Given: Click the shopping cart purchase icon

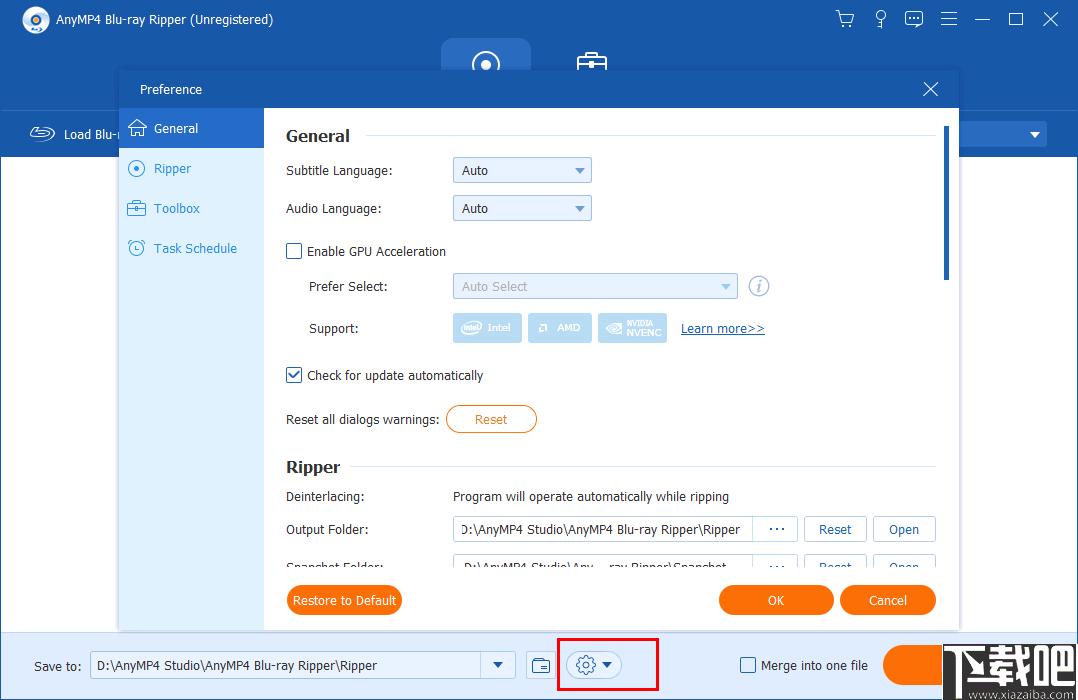Looking at the screenshot, I should pos(845,19).
